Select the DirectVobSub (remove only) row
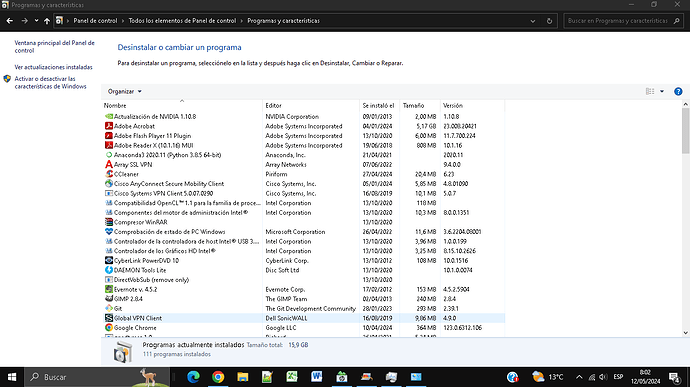This screenshot has width=690, height=387. point(304,280)
